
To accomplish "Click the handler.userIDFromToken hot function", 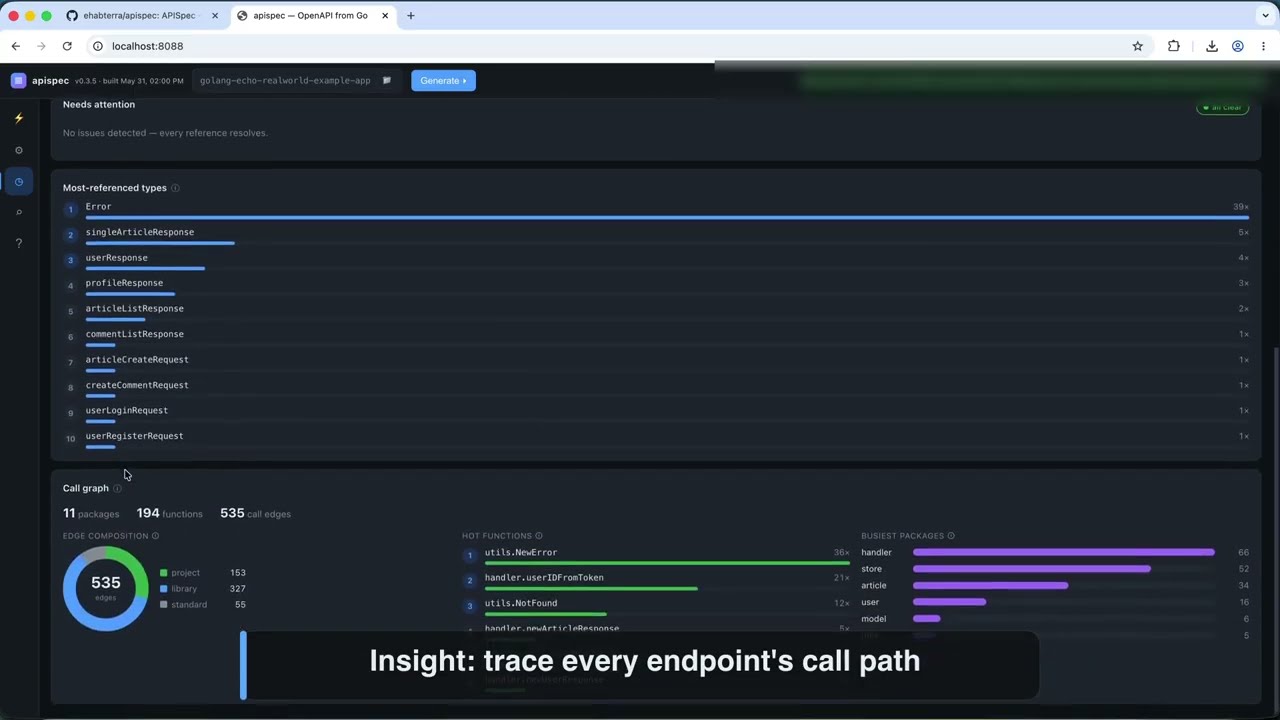I will [x=544, y=578].
